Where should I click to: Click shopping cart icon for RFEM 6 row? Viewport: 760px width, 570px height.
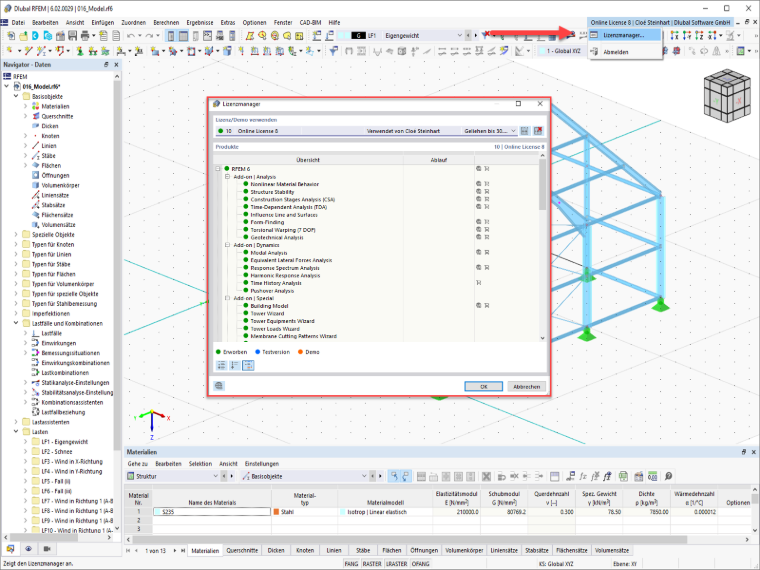(x=486, y=169)
